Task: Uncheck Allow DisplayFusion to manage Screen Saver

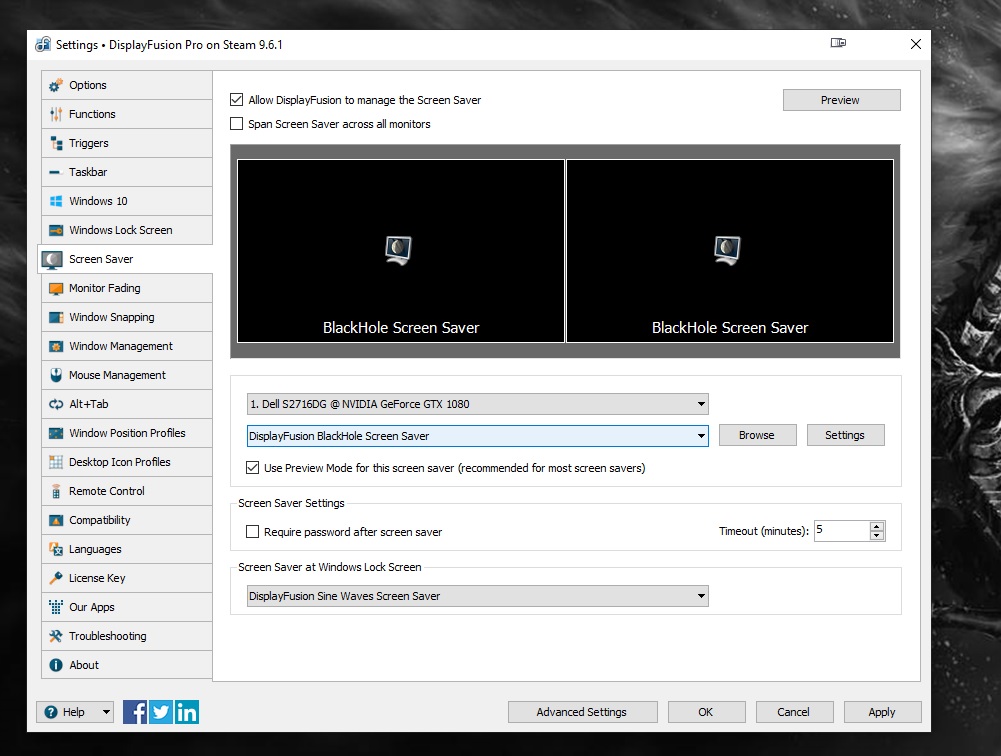Action: (237, 100)
